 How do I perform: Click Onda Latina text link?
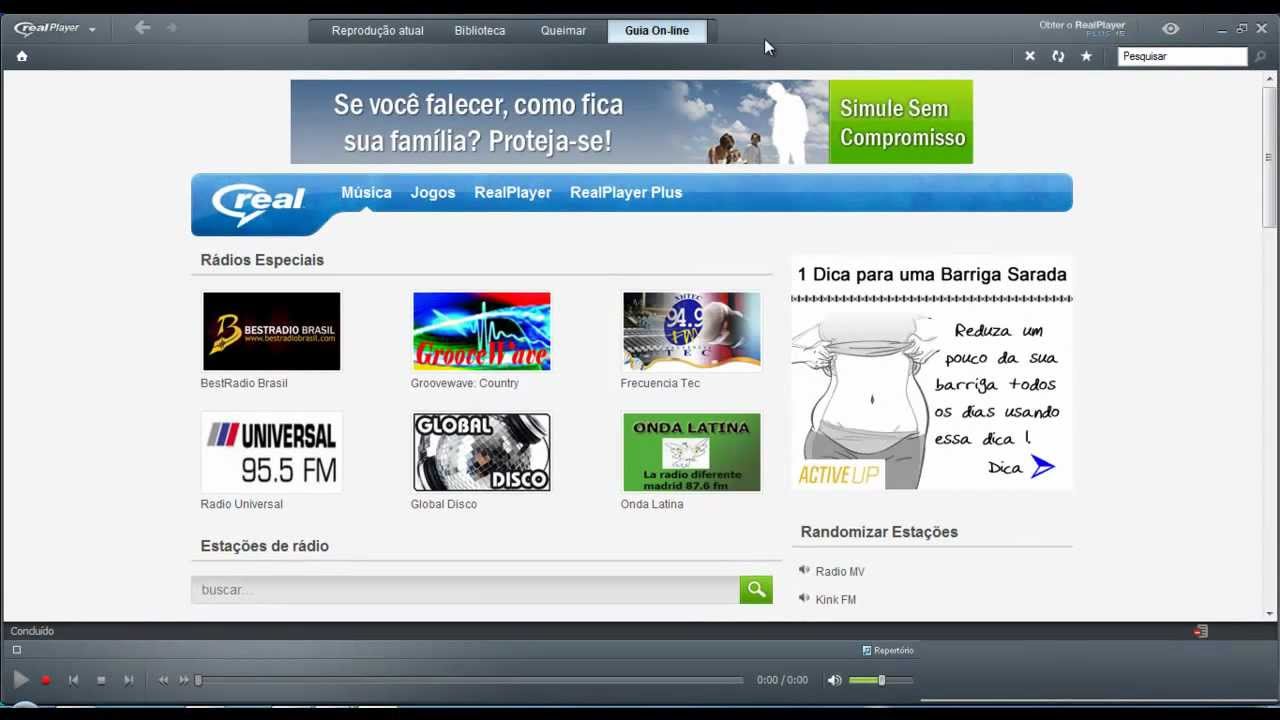652,504
